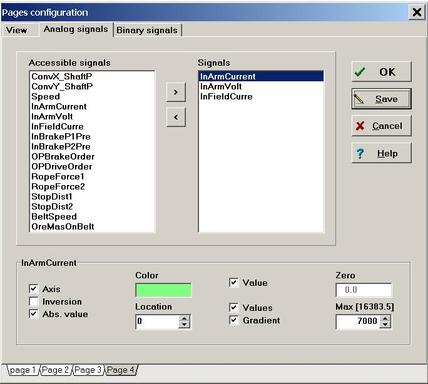Remove signal with left arrow button
428x384 pixels.
[176, 117]
